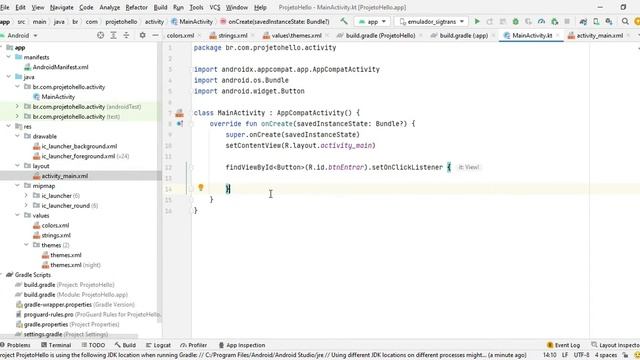Viewport: 640px width, 360px height.
Task: Click the yellow lightbulb intention icon
Action: click(200, 187)
